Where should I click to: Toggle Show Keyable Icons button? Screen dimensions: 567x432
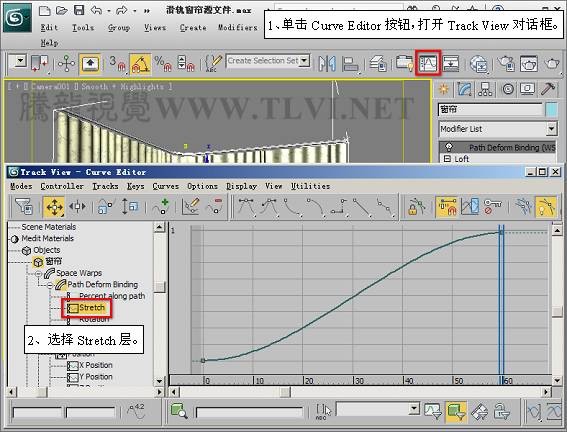[x=492, y=206]
